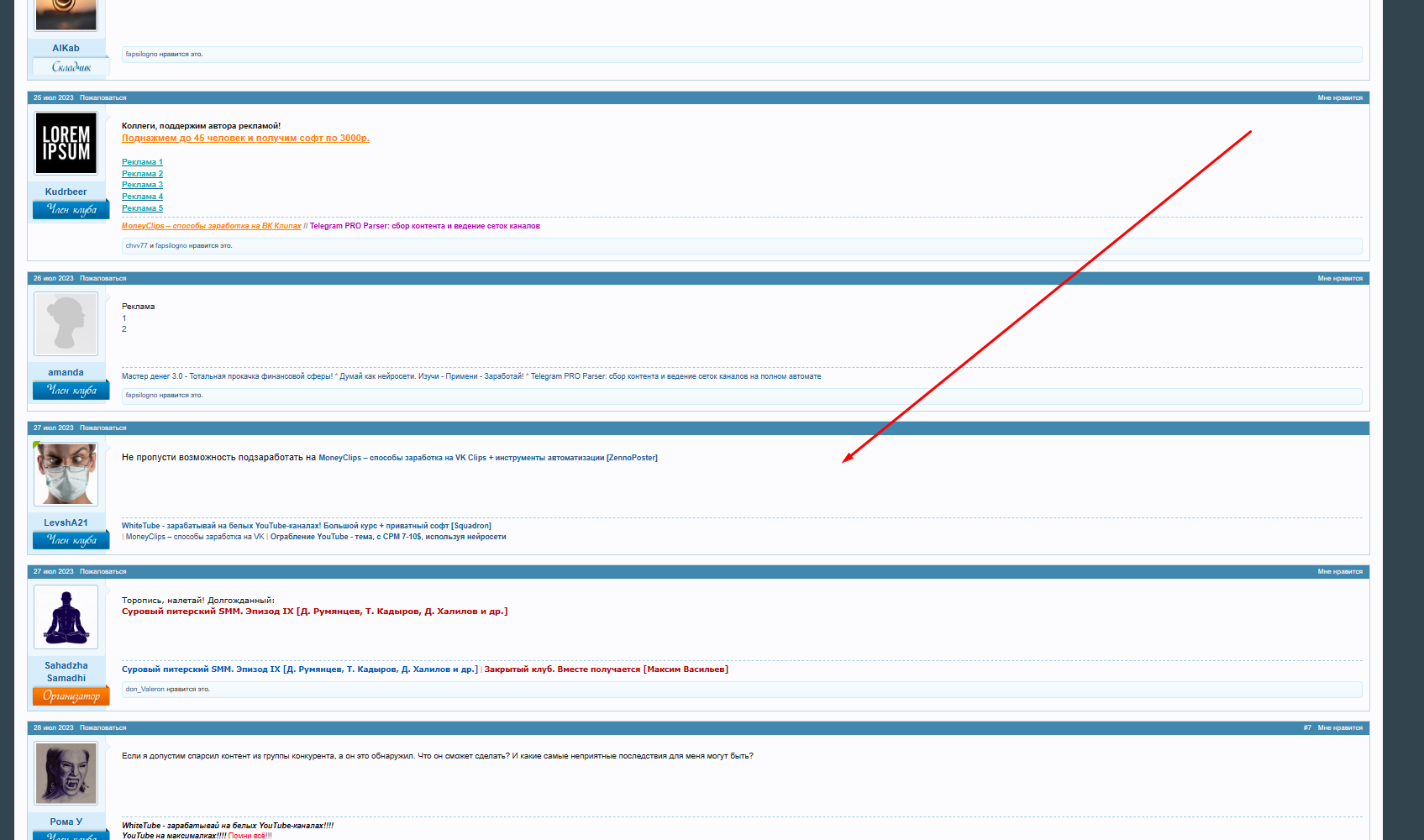This screenshot has width=1424, height=840.
Task: Open post number #7 permalink
Action: [1307, 727]
